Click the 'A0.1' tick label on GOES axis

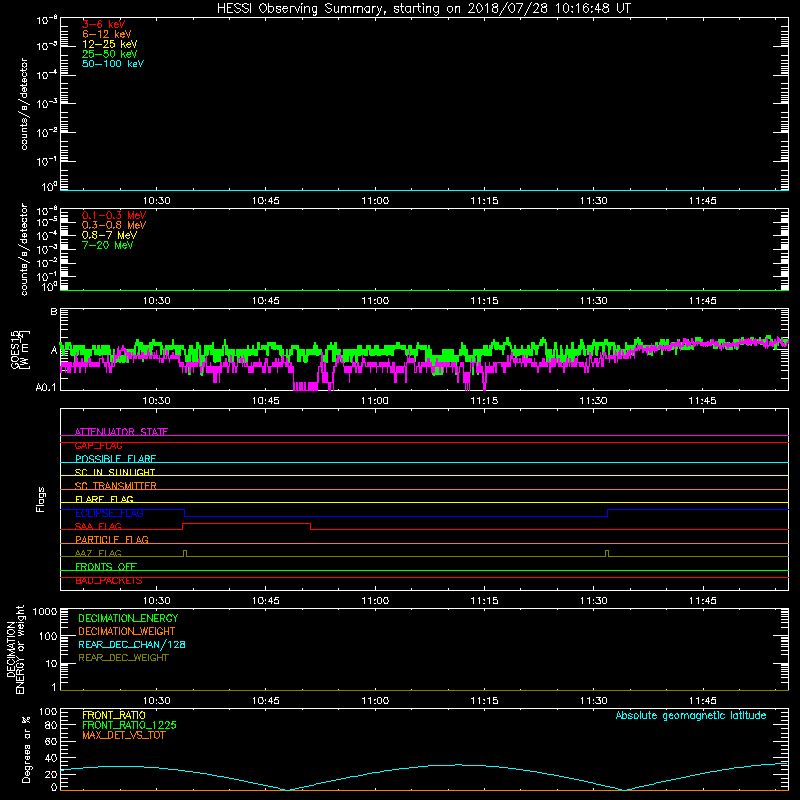tap(46, 388)
